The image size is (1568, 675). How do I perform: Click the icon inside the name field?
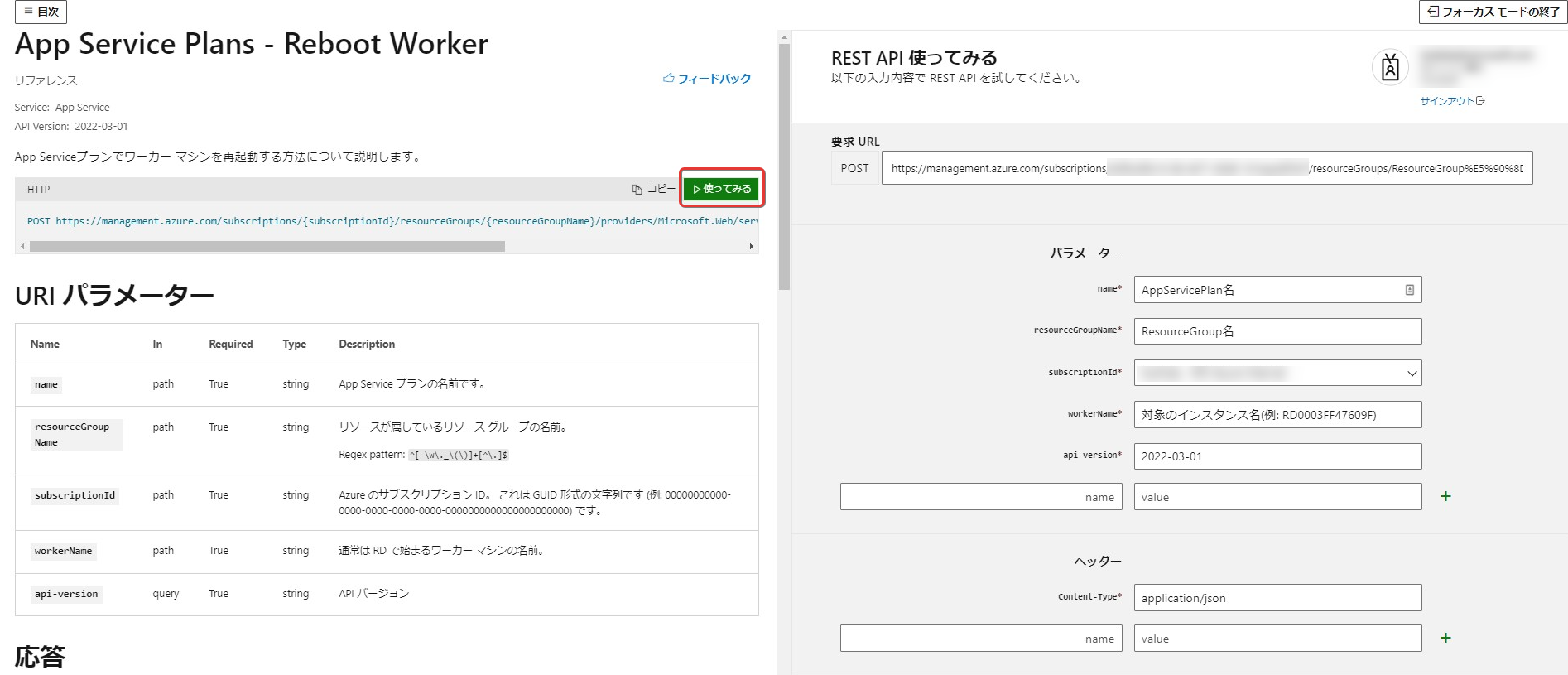click(1409, 290)
